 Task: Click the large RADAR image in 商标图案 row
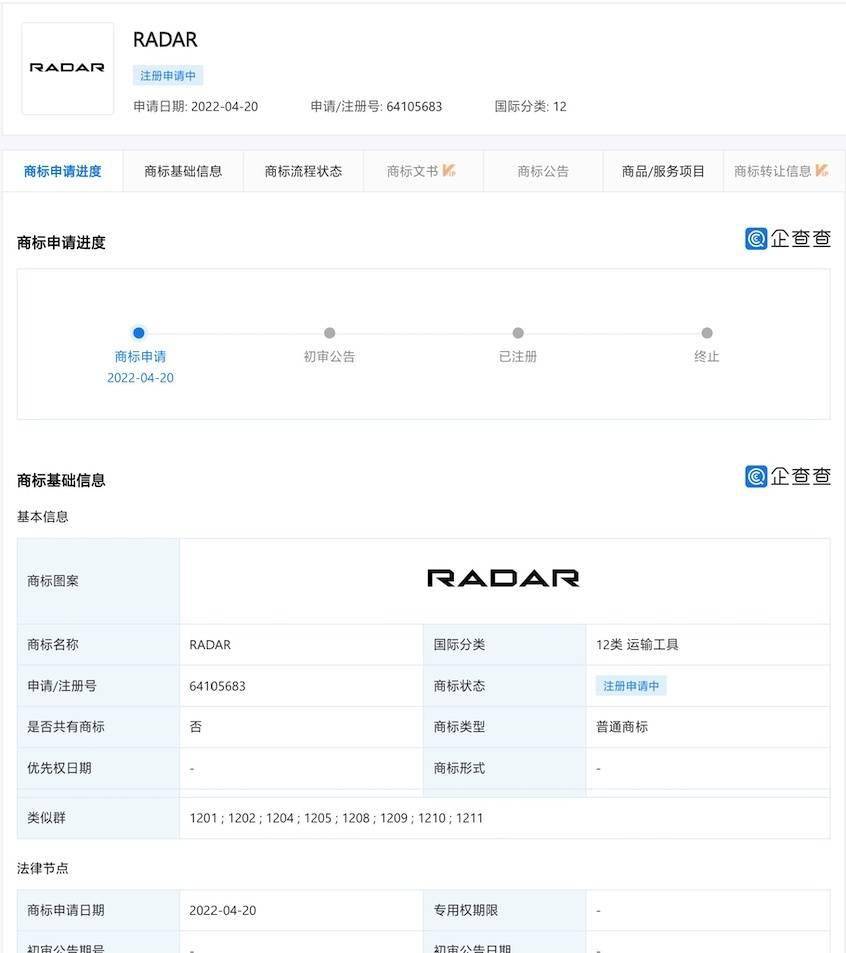[x=503, y=578]
